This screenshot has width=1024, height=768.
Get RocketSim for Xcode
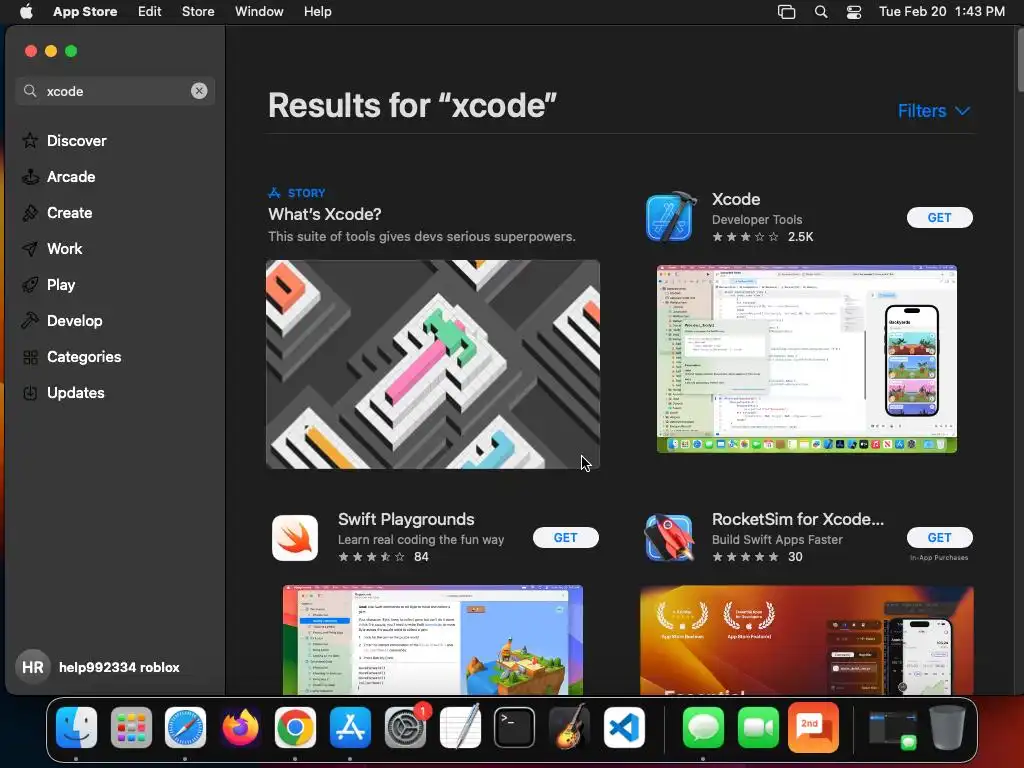[939, 537]
